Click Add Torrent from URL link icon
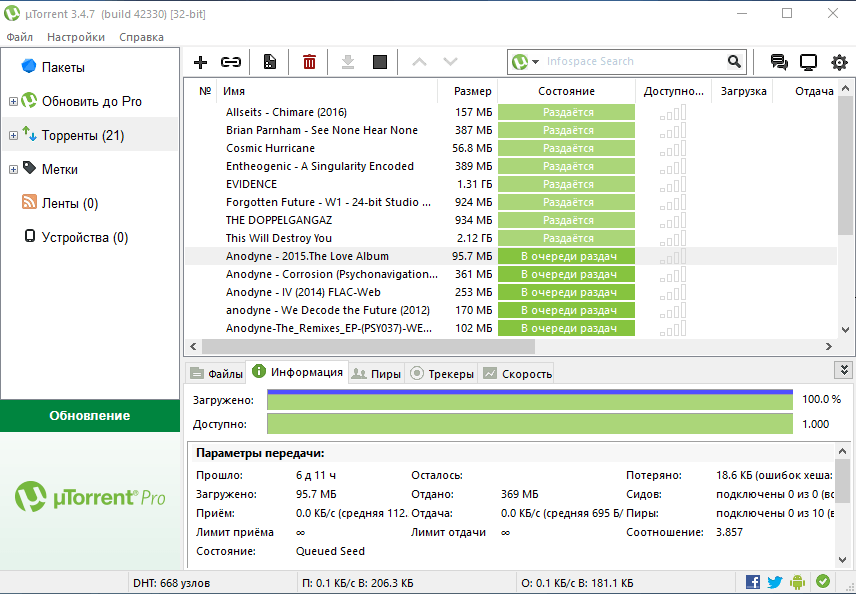This screenshot has height=594, width=856. (231, 62)
